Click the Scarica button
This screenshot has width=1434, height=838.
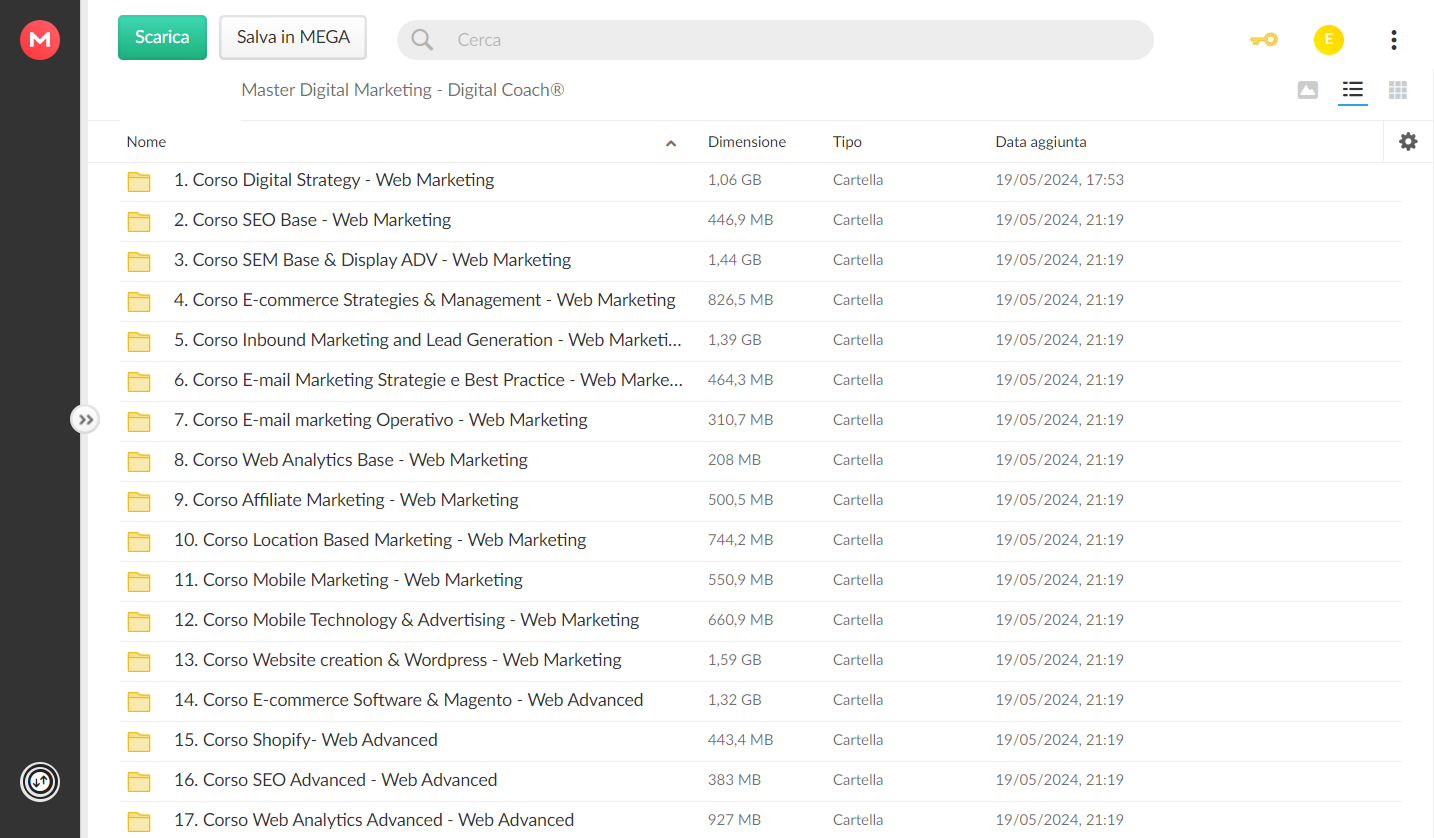point(162,37)
